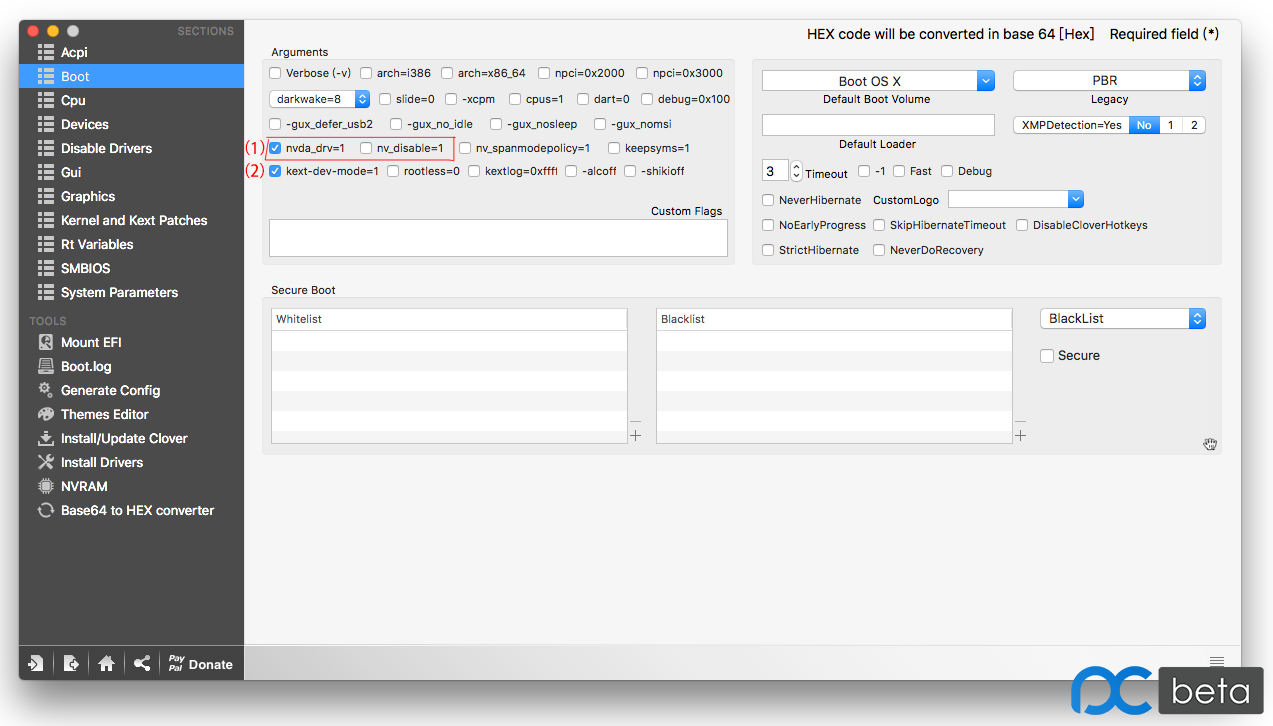This screenshot has height=726, width=1273.
Task: Click the PayPal Donate button
Action: [200, 663]
